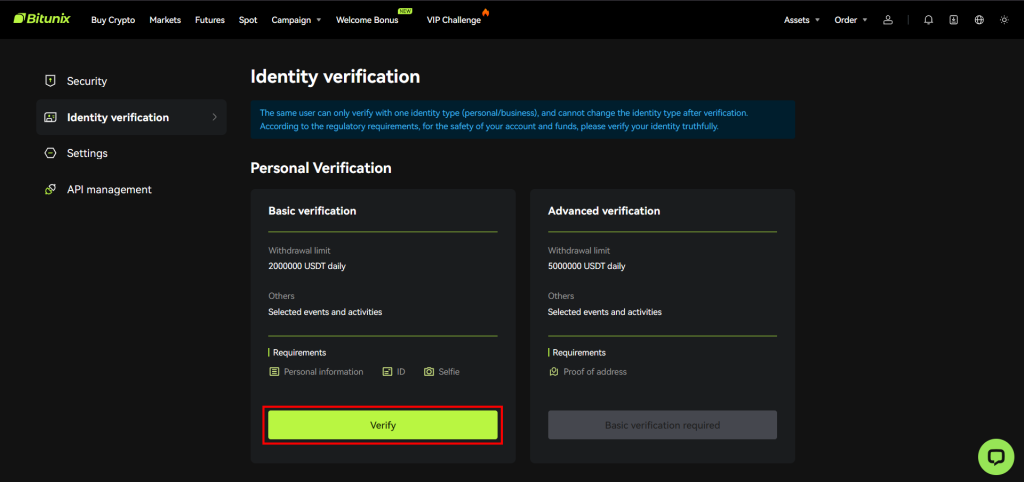
Task: Open the notifications bell
Action: (x=928, y=20)
